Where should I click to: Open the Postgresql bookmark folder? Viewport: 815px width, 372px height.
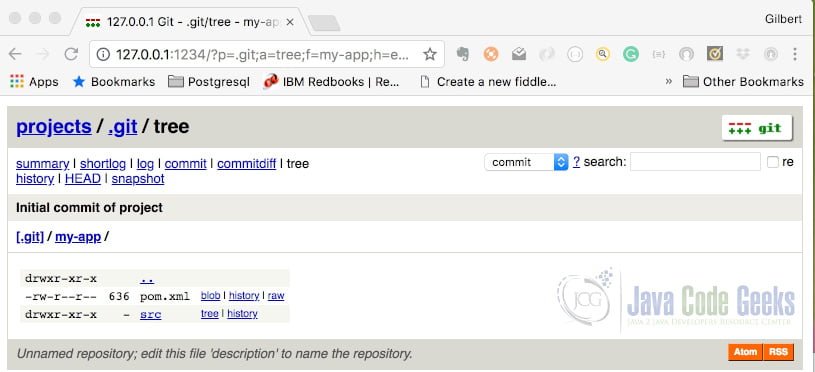pos(209,82)
